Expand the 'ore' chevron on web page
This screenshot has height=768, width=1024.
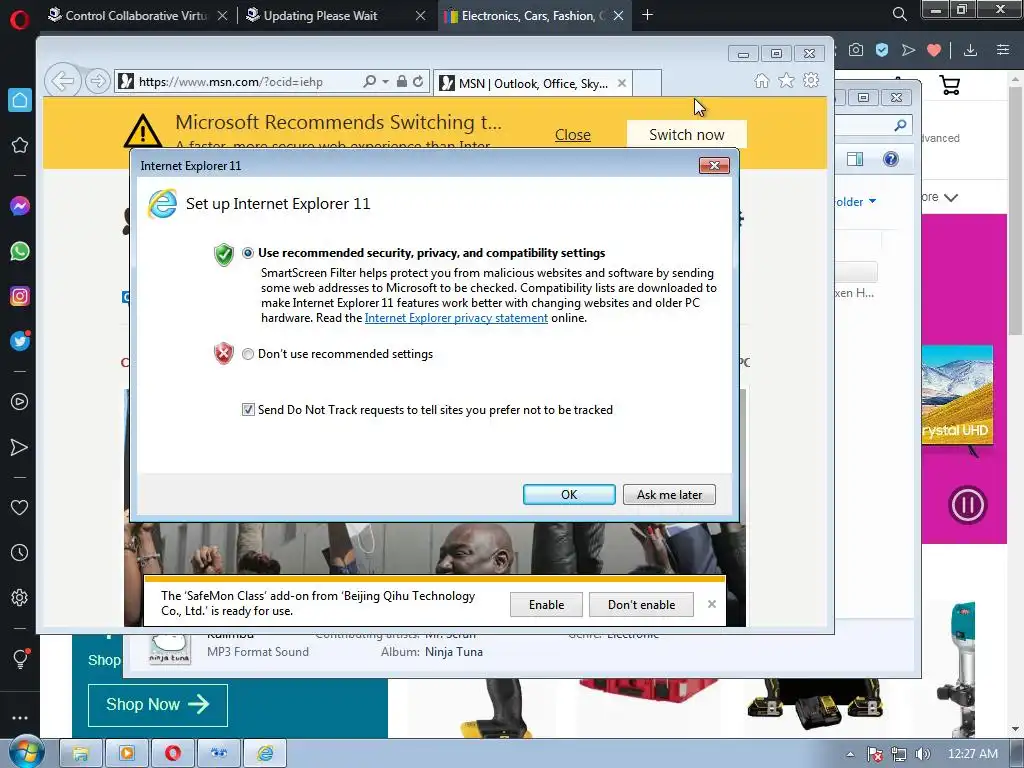(951, 197)
